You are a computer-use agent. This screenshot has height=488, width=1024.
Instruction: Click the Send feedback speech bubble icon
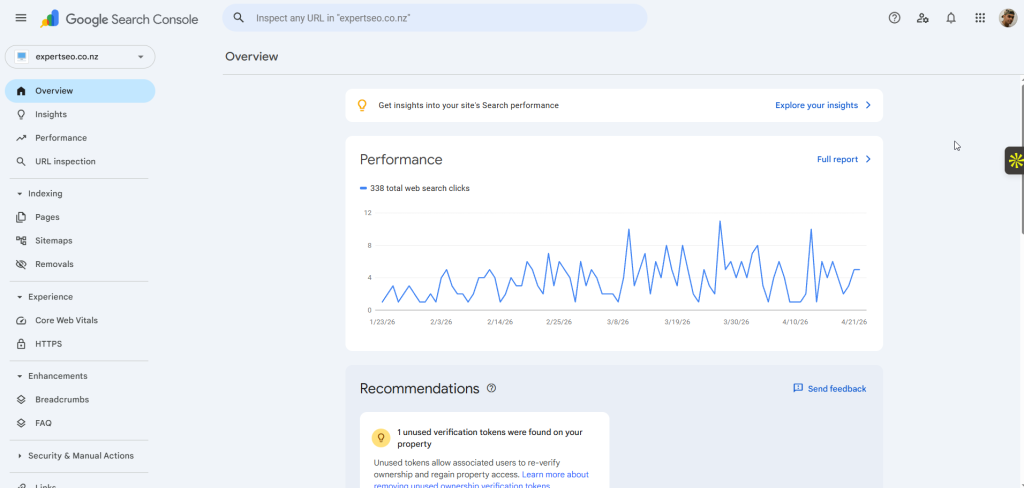point(797,388)
